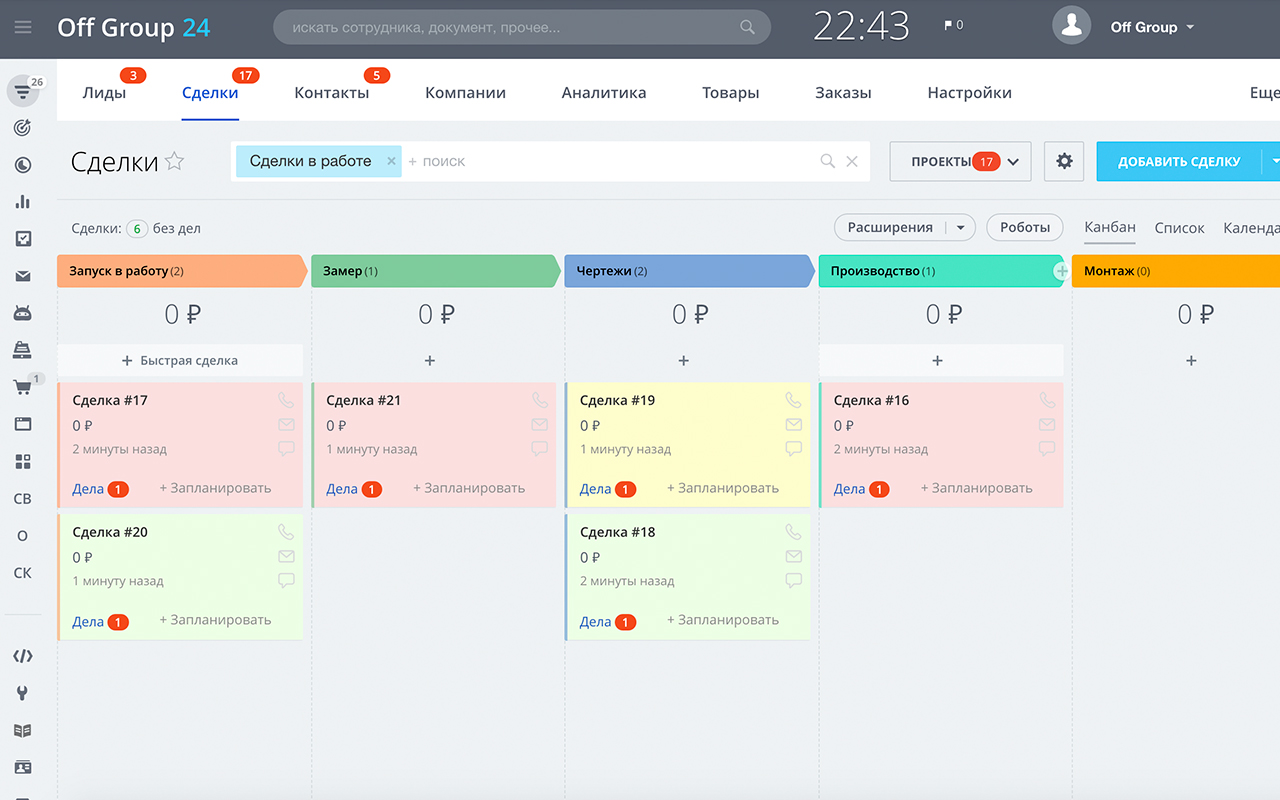Click the envelope icon on Сделка #21 card
This screenshot has width=1280, height=800.
[x=541, y=423]
